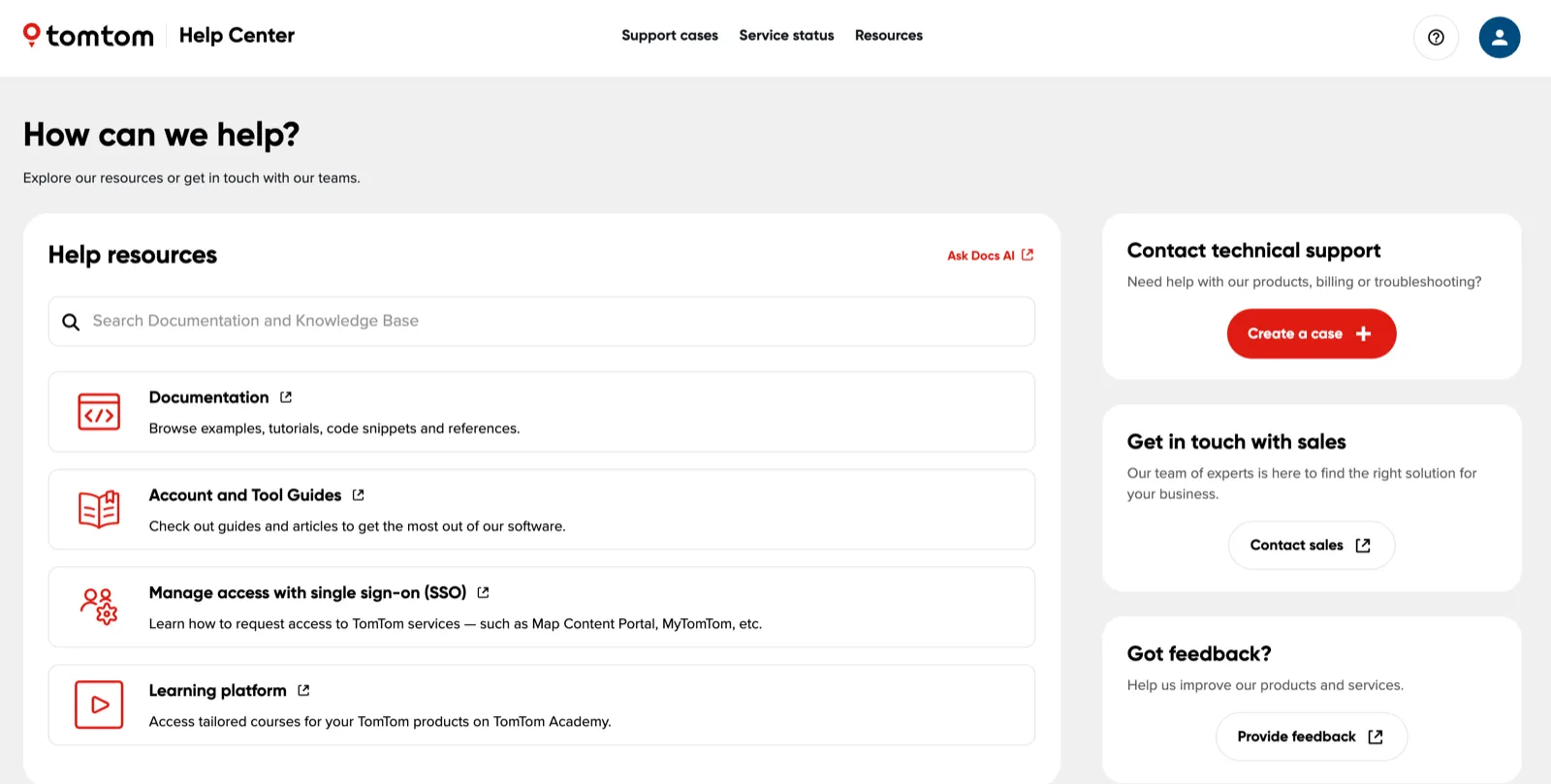Focus the Search Documentation and Knowledge Base field

[542, 322]
